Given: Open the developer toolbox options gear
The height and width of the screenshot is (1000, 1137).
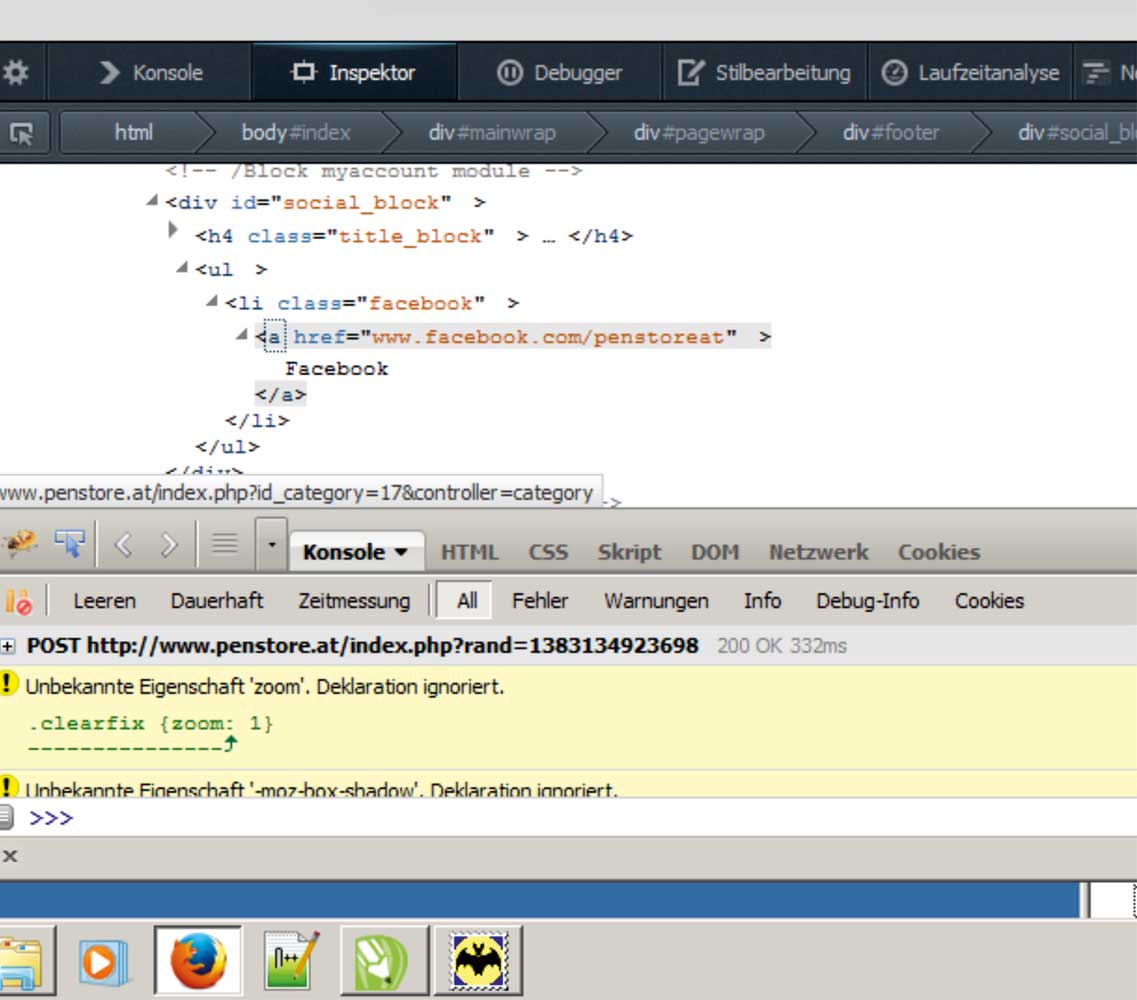Looking at the screenshot, I should point(16,73).
